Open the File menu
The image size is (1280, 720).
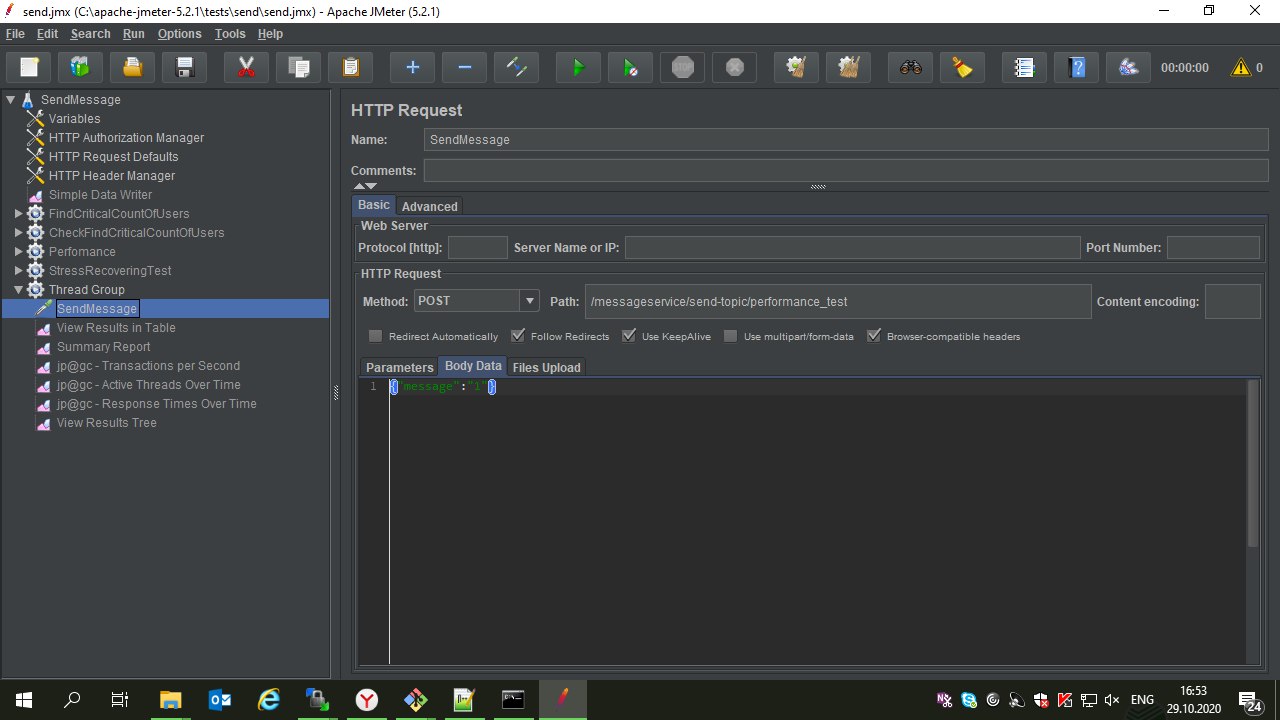coord(15,34)
